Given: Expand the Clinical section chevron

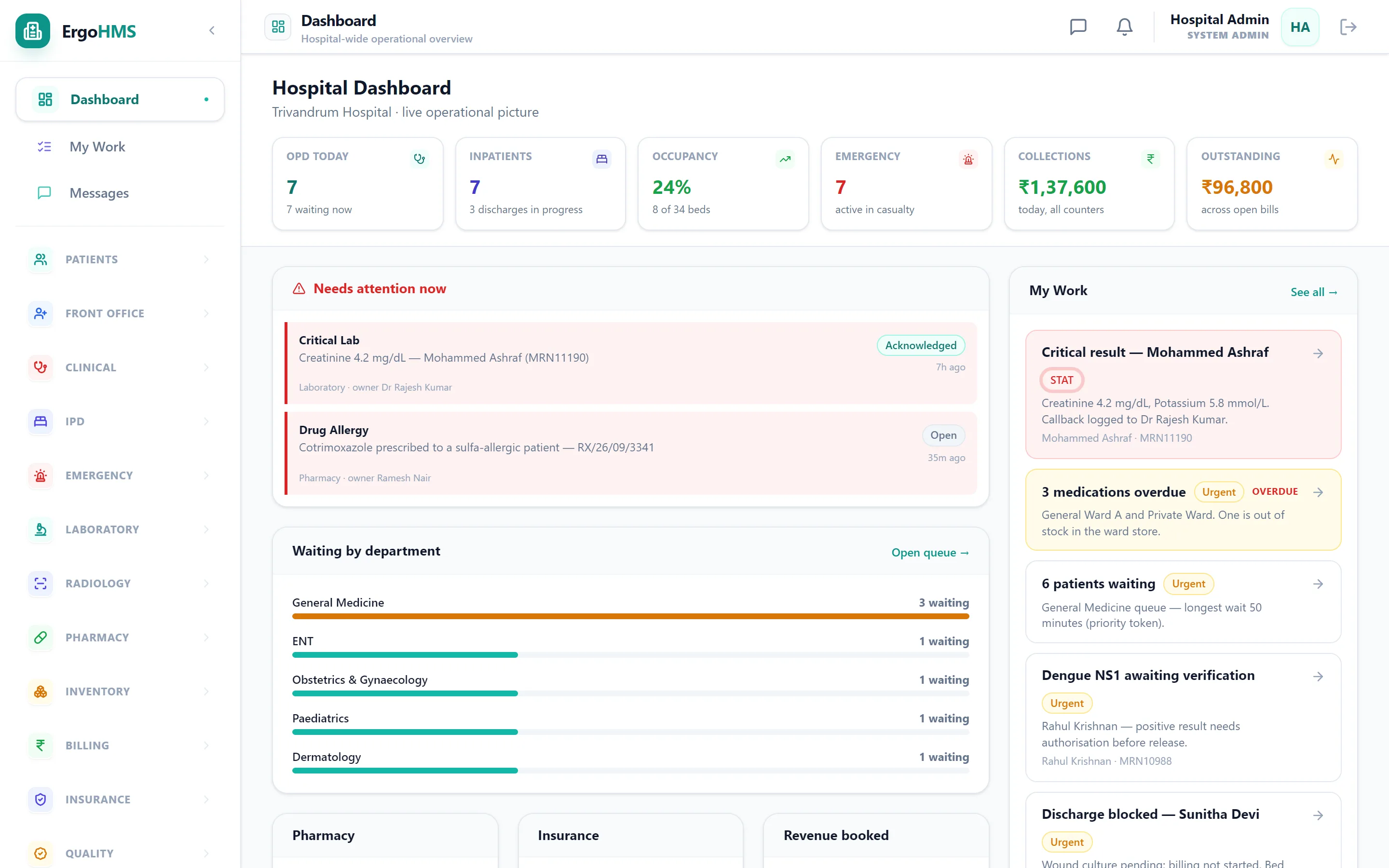Looking at the screenshot, I should tap(206, 367).
